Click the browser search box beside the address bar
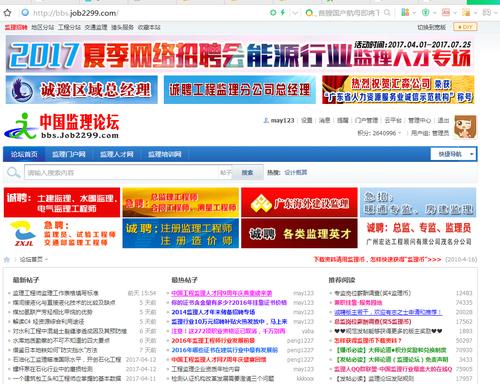The width and height of the screenshot is (500, 384). [x=348, y=13]
